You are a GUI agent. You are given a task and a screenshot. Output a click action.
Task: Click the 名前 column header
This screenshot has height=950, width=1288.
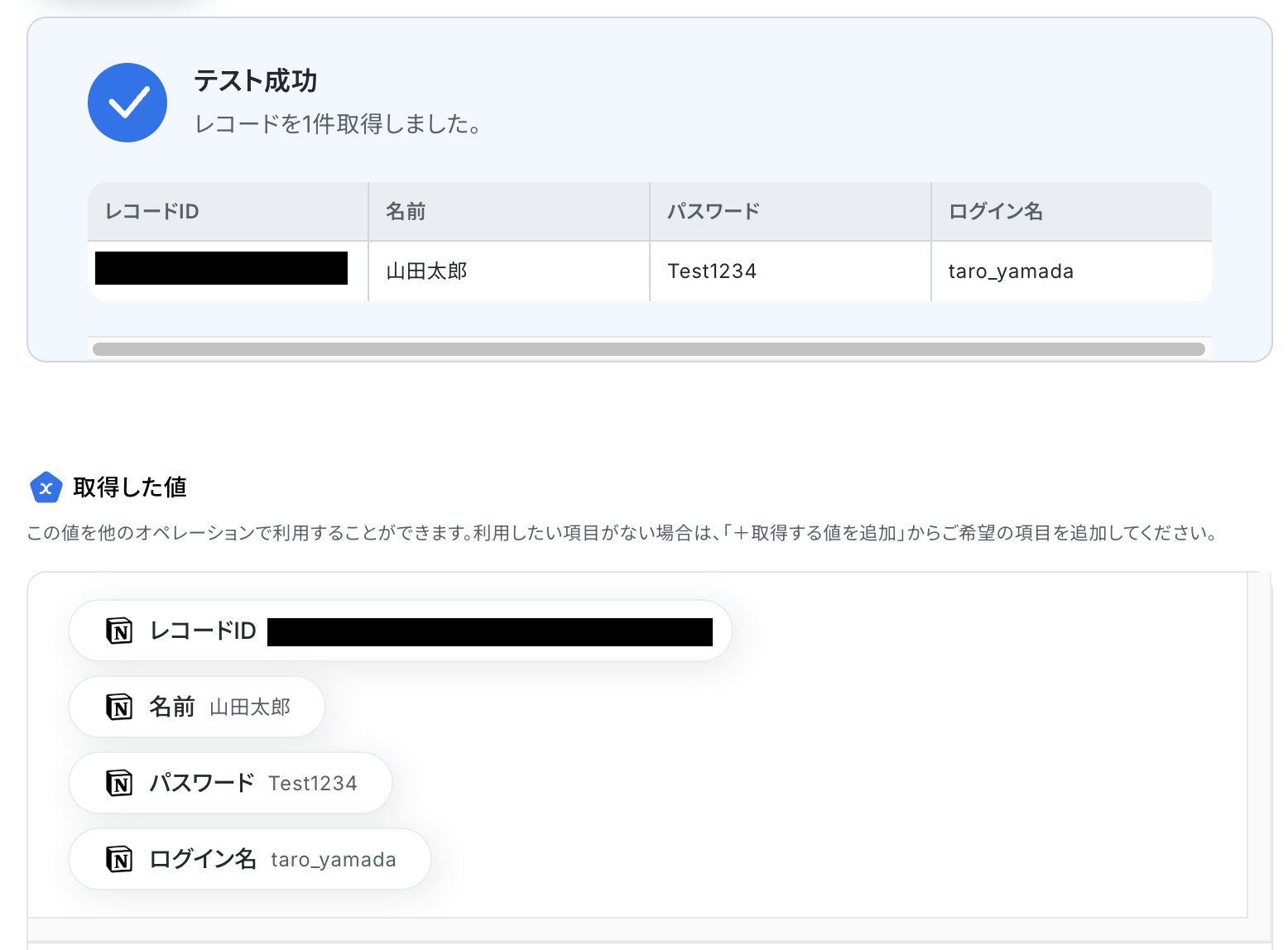pyautogui.click(x=509, y=212)
